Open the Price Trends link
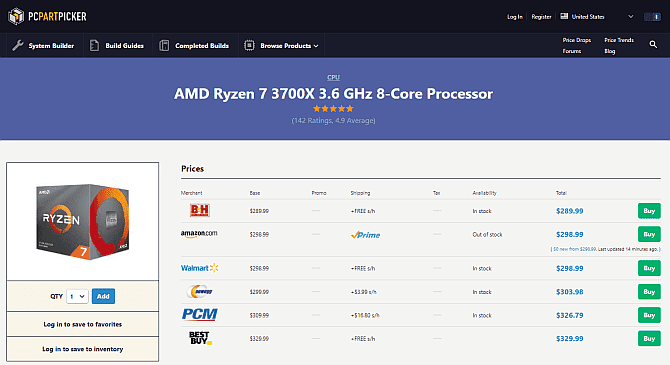Image resolution: width=670 pixels, height=365 pixels. pos(619,40)
